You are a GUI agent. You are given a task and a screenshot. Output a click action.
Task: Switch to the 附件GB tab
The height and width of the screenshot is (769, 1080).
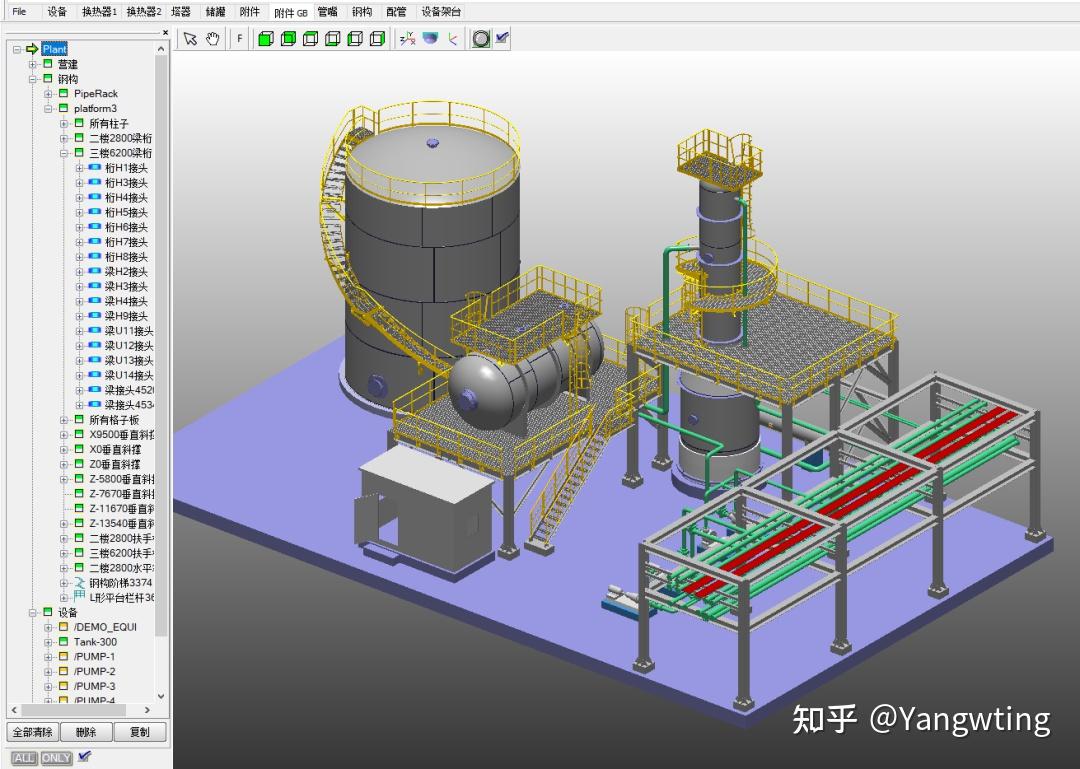pyautogui.click(x=289, y=11)
